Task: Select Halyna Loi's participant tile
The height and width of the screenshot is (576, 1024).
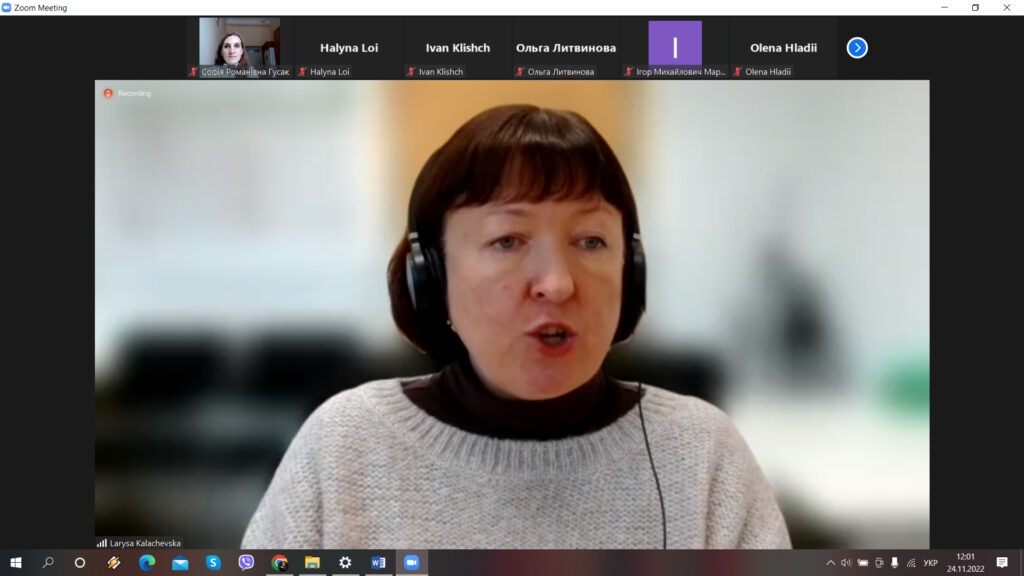Action: pos(349,48)
